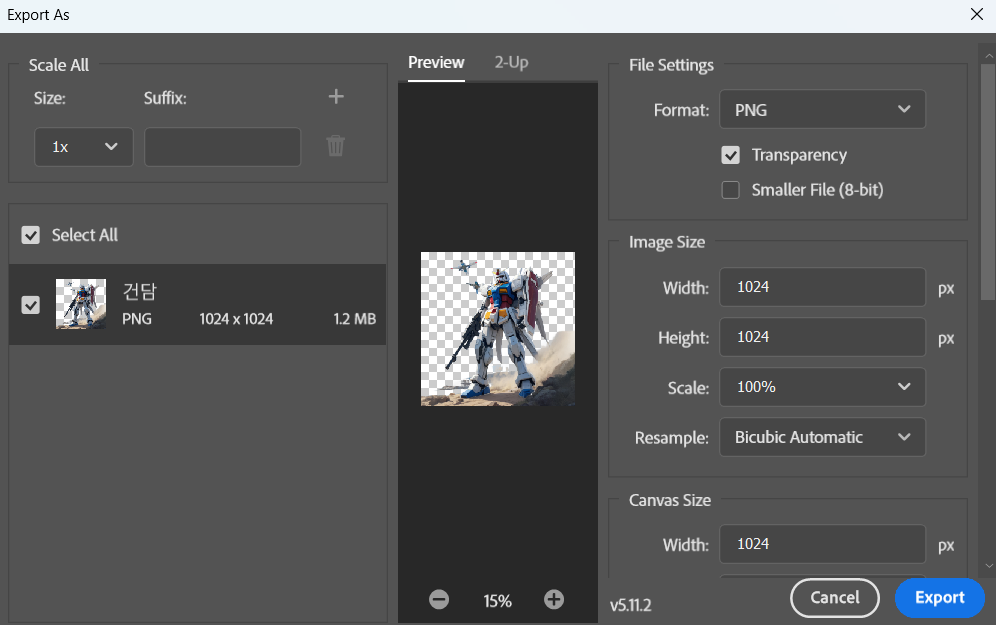Click the Suffix input field
The width and height of the screenshot is (996, 625).
tap(222, 147)
